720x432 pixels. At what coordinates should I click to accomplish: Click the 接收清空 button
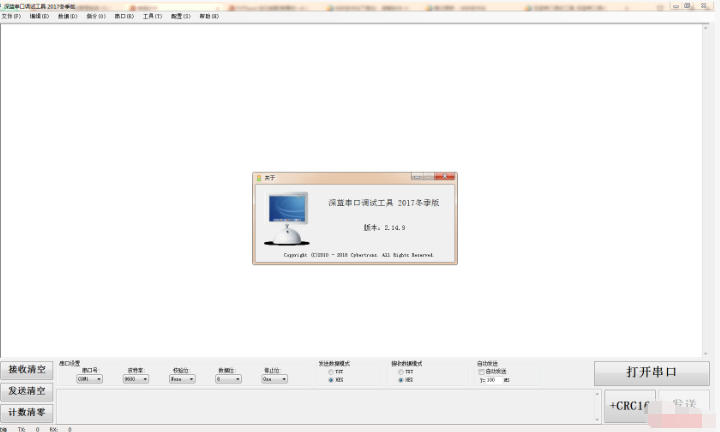click(27, 370)
